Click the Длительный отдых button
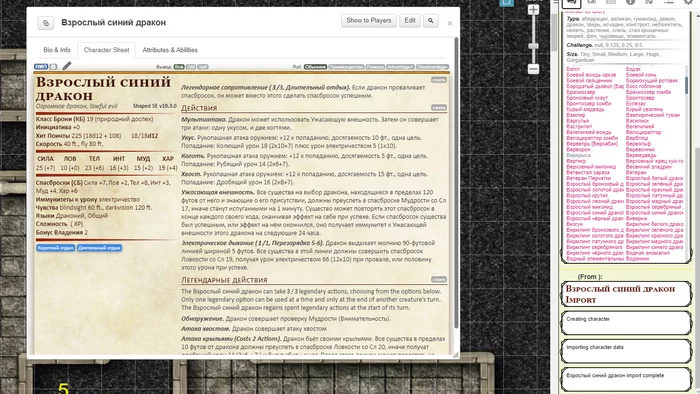Viewport: 700px width, 394px height. [x=99, y=248]
